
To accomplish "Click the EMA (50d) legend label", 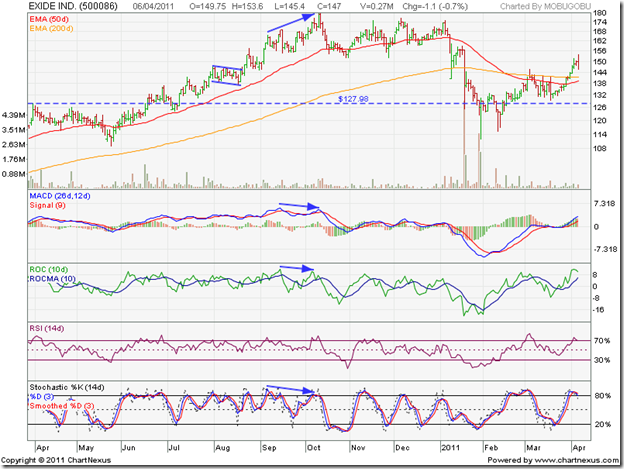I will point(49,19).
